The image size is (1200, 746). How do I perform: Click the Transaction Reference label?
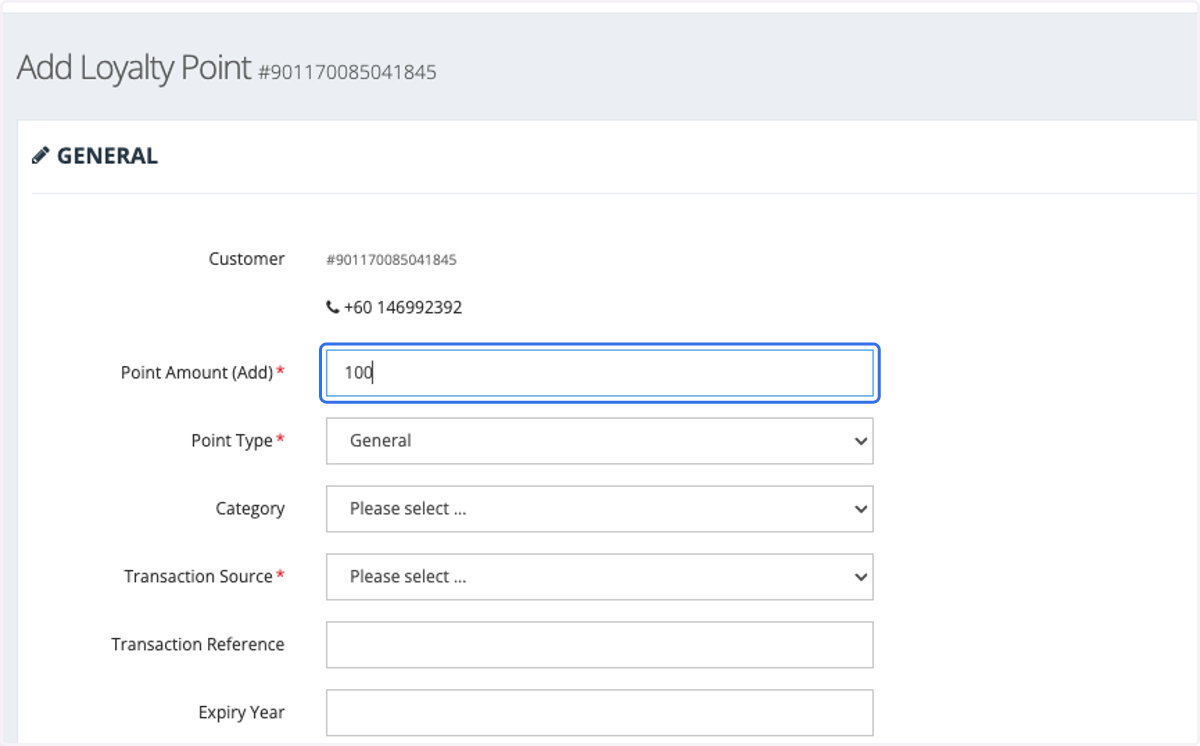(198, 645)
